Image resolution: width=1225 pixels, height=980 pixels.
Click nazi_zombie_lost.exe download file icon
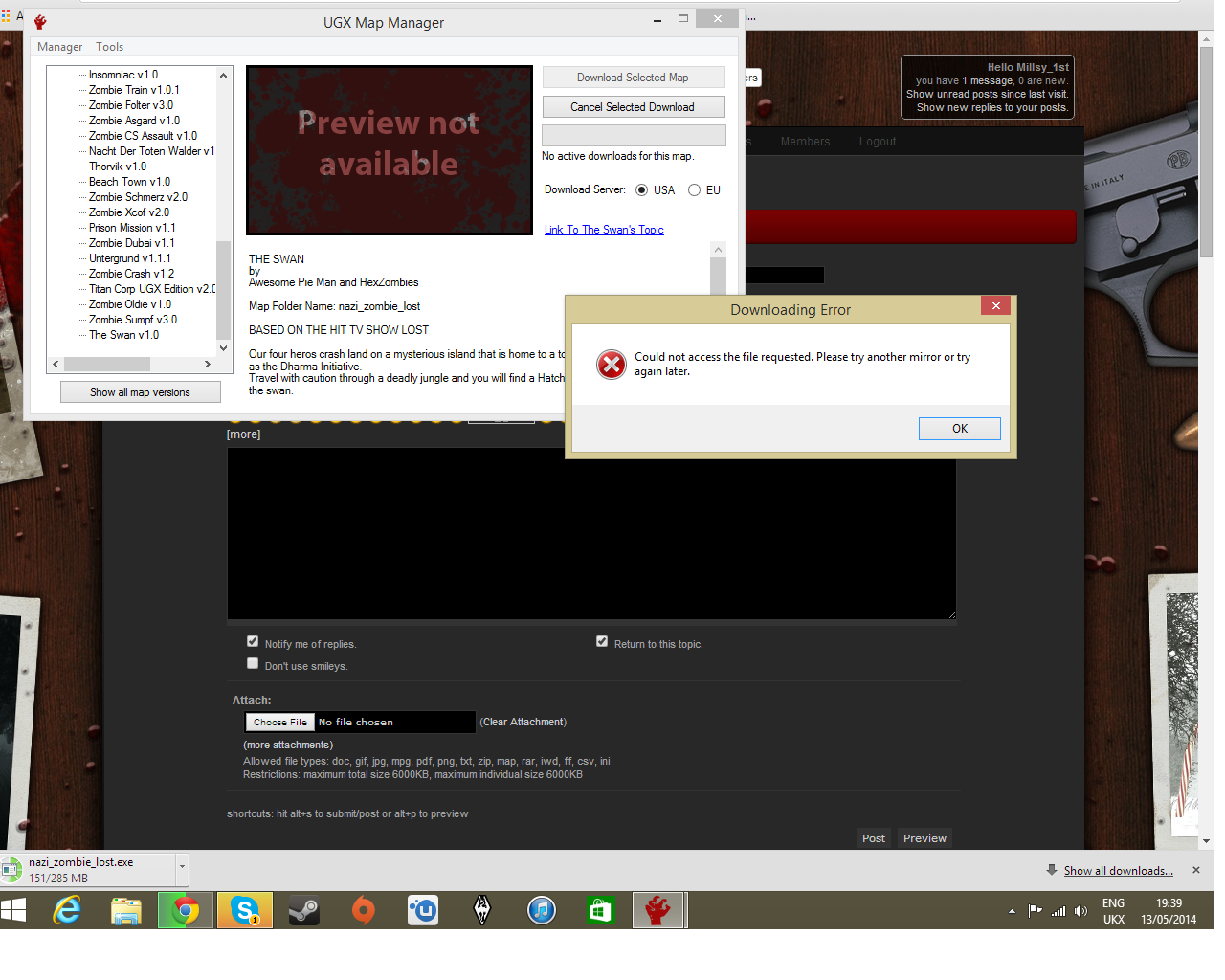11,869
